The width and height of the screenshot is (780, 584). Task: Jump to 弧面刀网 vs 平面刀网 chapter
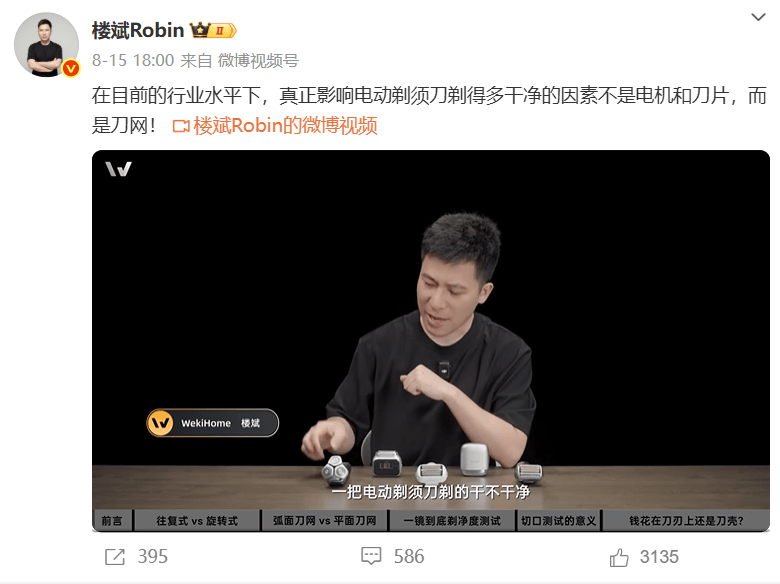click(x=324, y=520)
